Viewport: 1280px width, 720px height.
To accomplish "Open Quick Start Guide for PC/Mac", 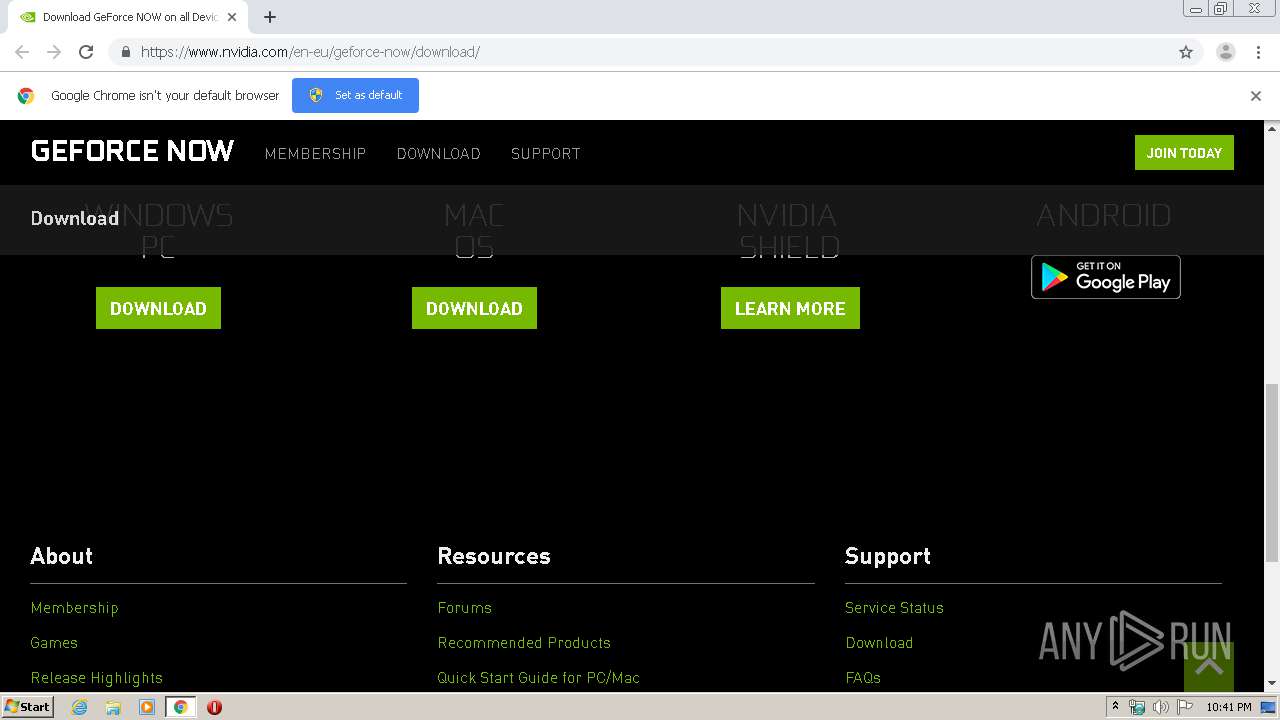I will pos(538,678).
